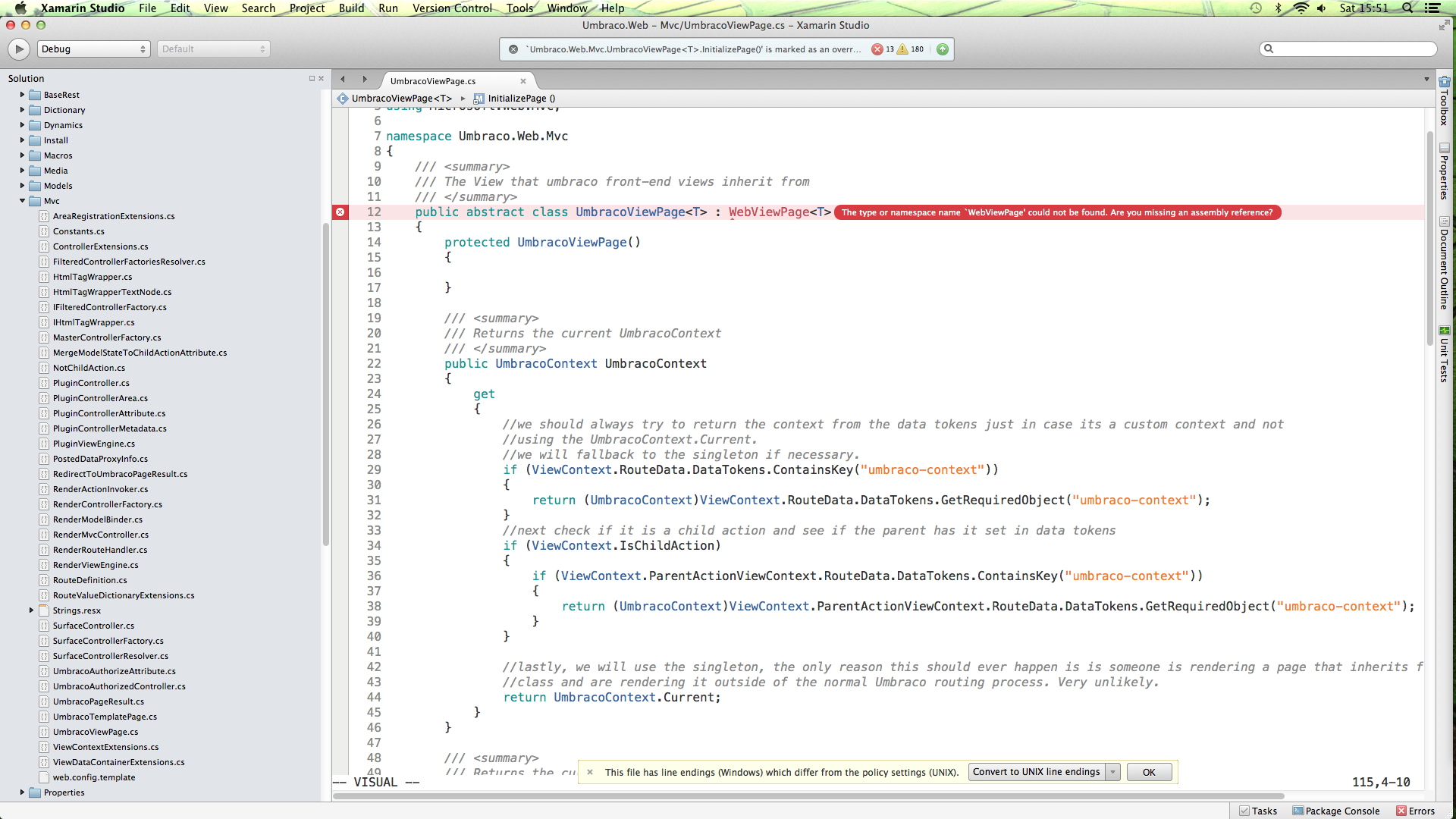This screenshot has height=819, width=1456.
Task: Open the line endings options dropdown arrow
Action: pos(1112,772)
